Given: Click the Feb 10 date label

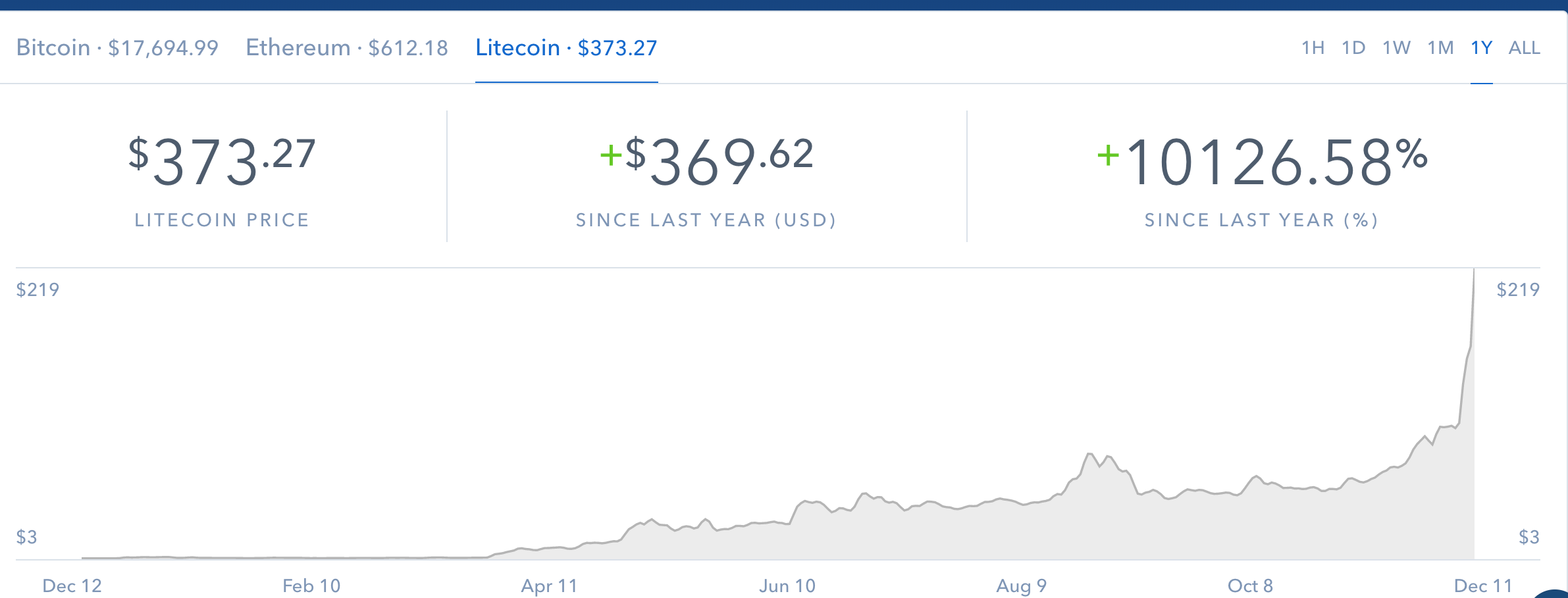Looking at the screenshot, I should point(311,586).
